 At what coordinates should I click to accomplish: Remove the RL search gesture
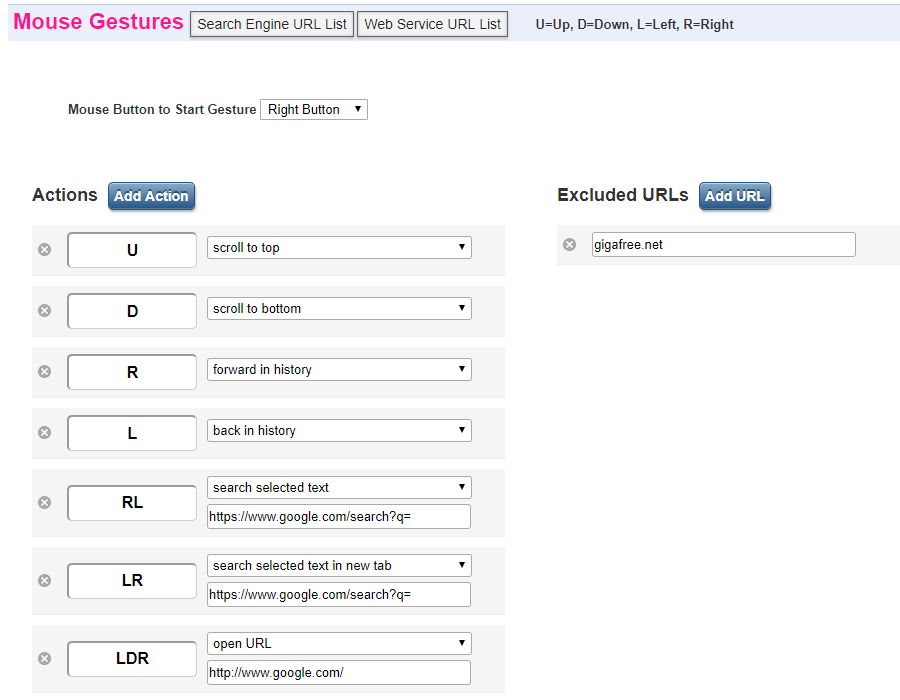(44, 503)
